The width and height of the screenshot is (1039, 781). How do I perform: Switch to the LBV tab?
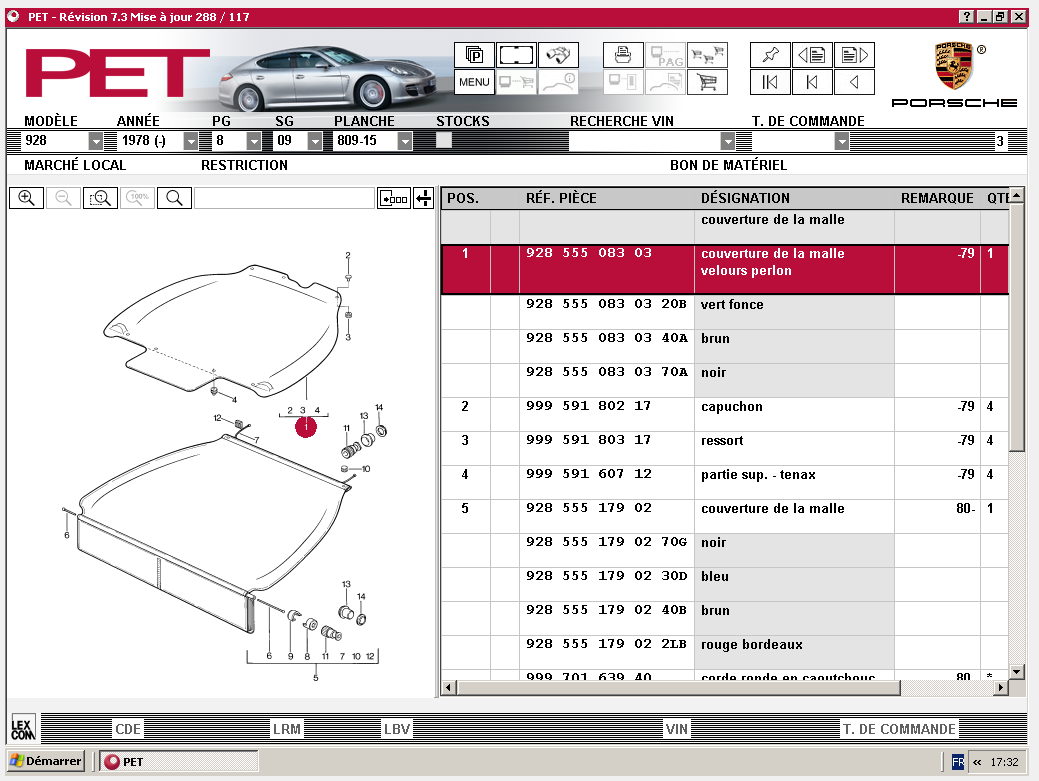pos(397,729)
